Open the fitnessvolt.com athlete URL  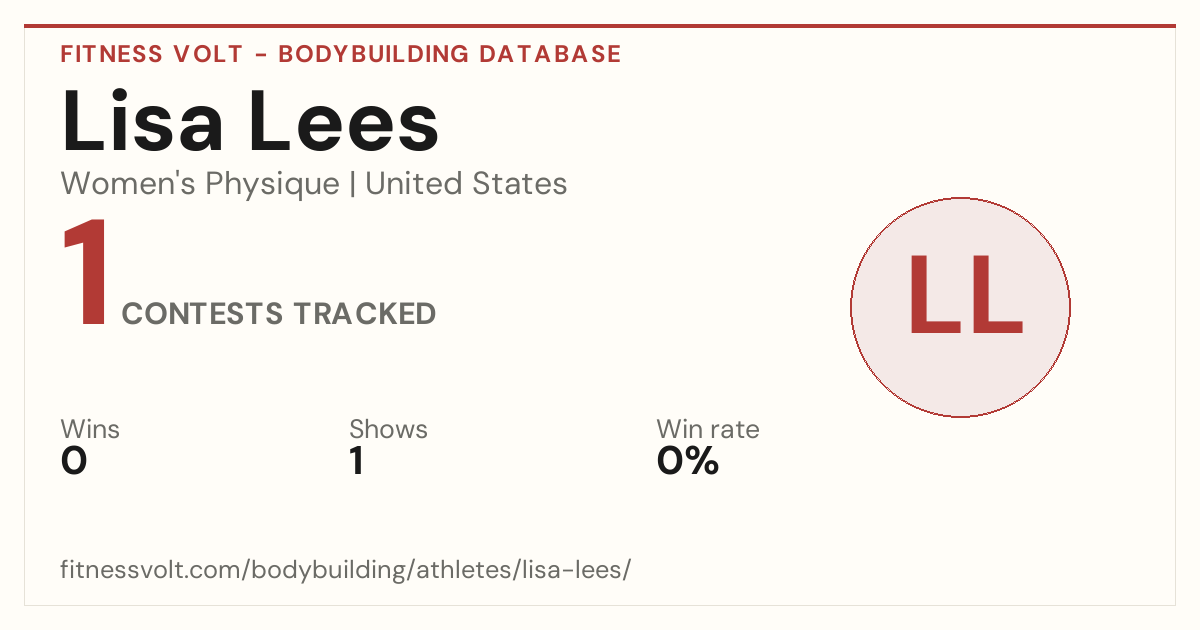click(x=346, y=571)
